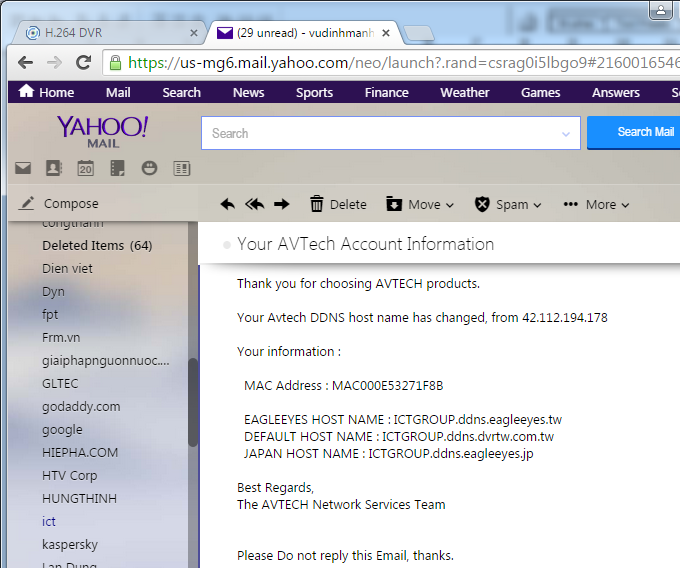680x568 pixels.
Task: Open the fpt folder
Action: (x=50, y=314)
